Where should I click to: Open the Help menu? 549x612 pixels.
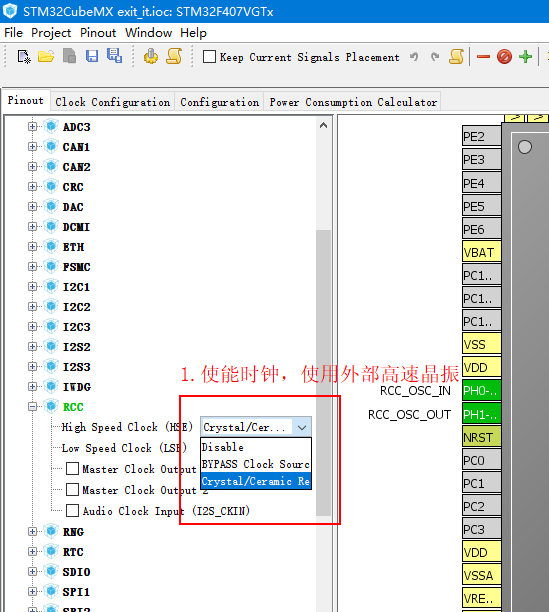194,33
